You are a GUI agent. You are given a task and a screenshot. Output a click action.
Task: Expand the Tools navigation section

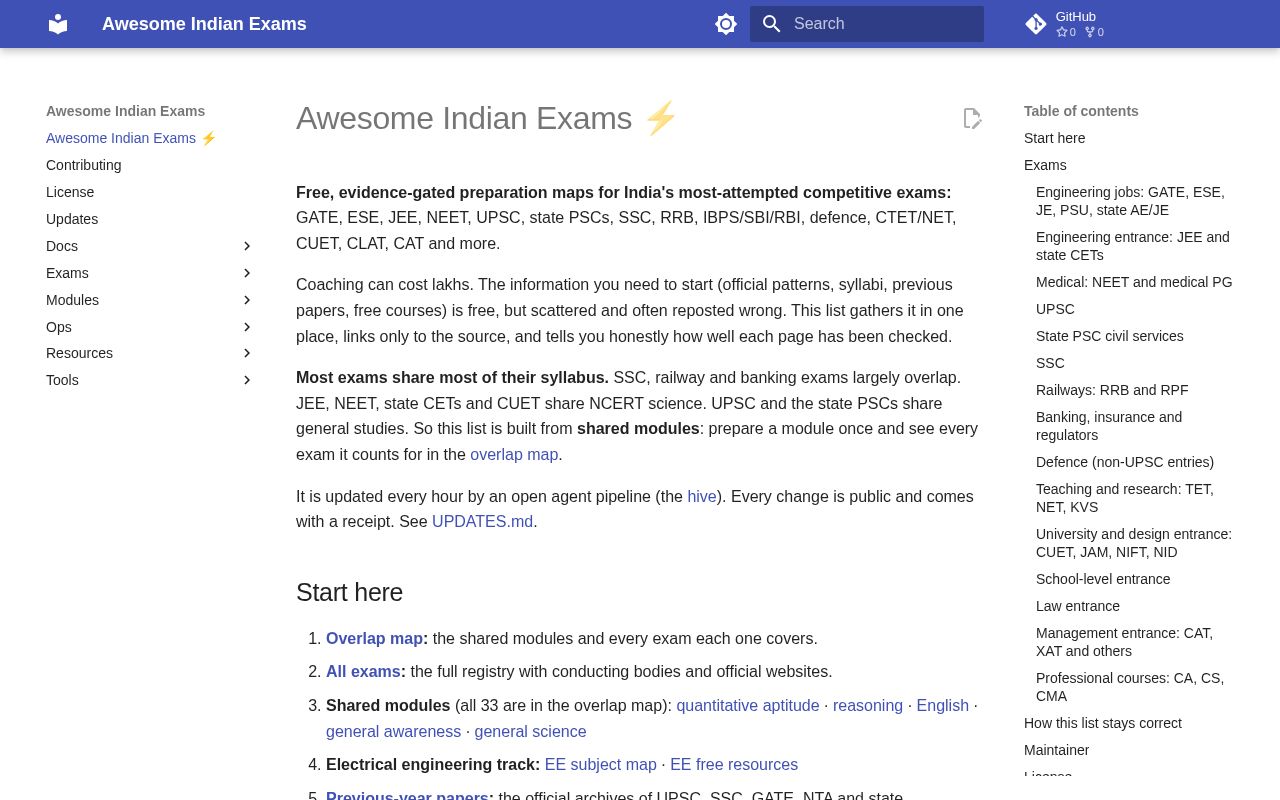(150, 380)
